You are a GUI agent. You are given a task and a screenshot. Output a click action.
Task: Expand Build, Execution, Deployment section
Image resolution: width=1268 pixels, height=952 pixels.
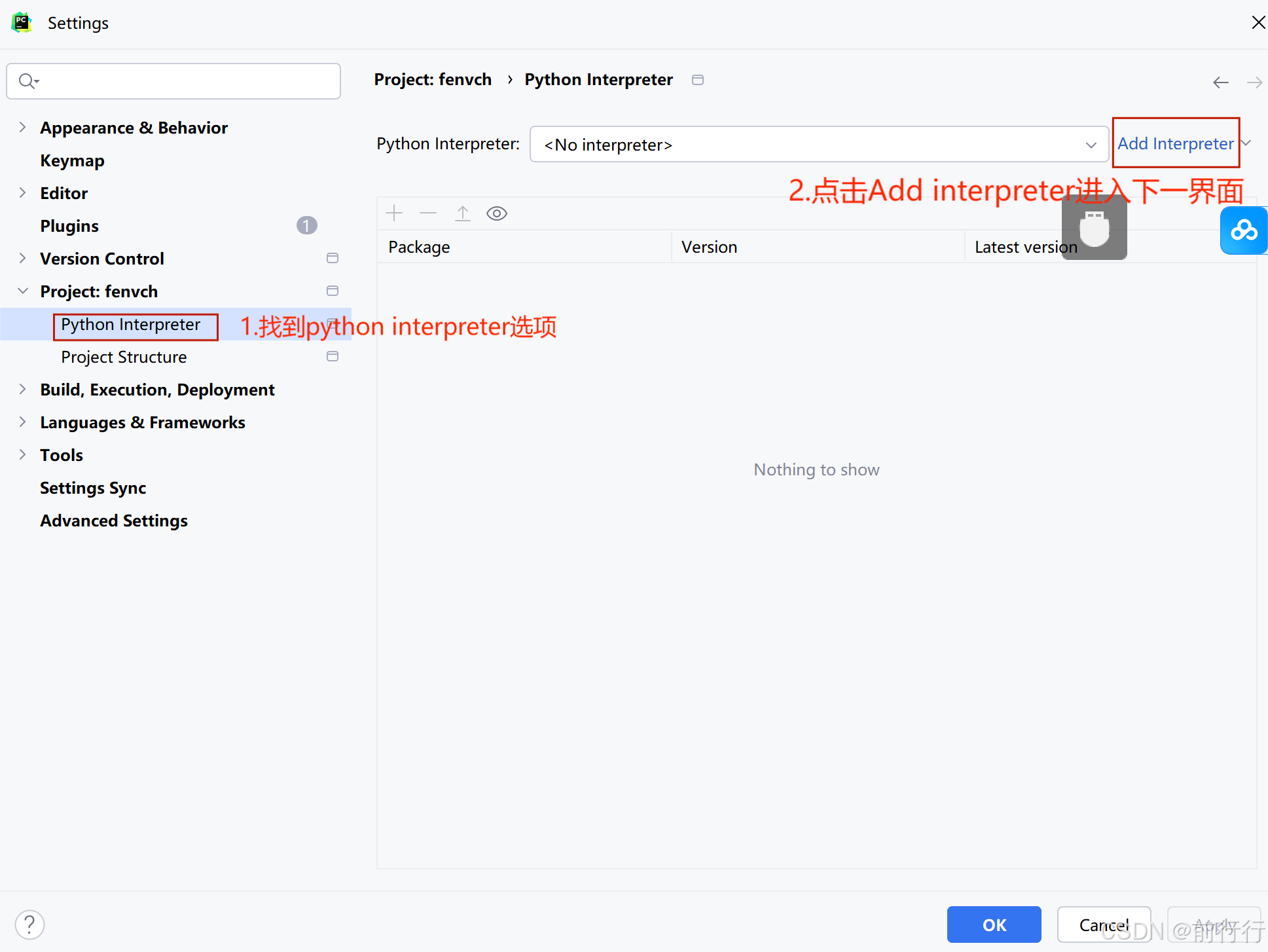(23, 390)
